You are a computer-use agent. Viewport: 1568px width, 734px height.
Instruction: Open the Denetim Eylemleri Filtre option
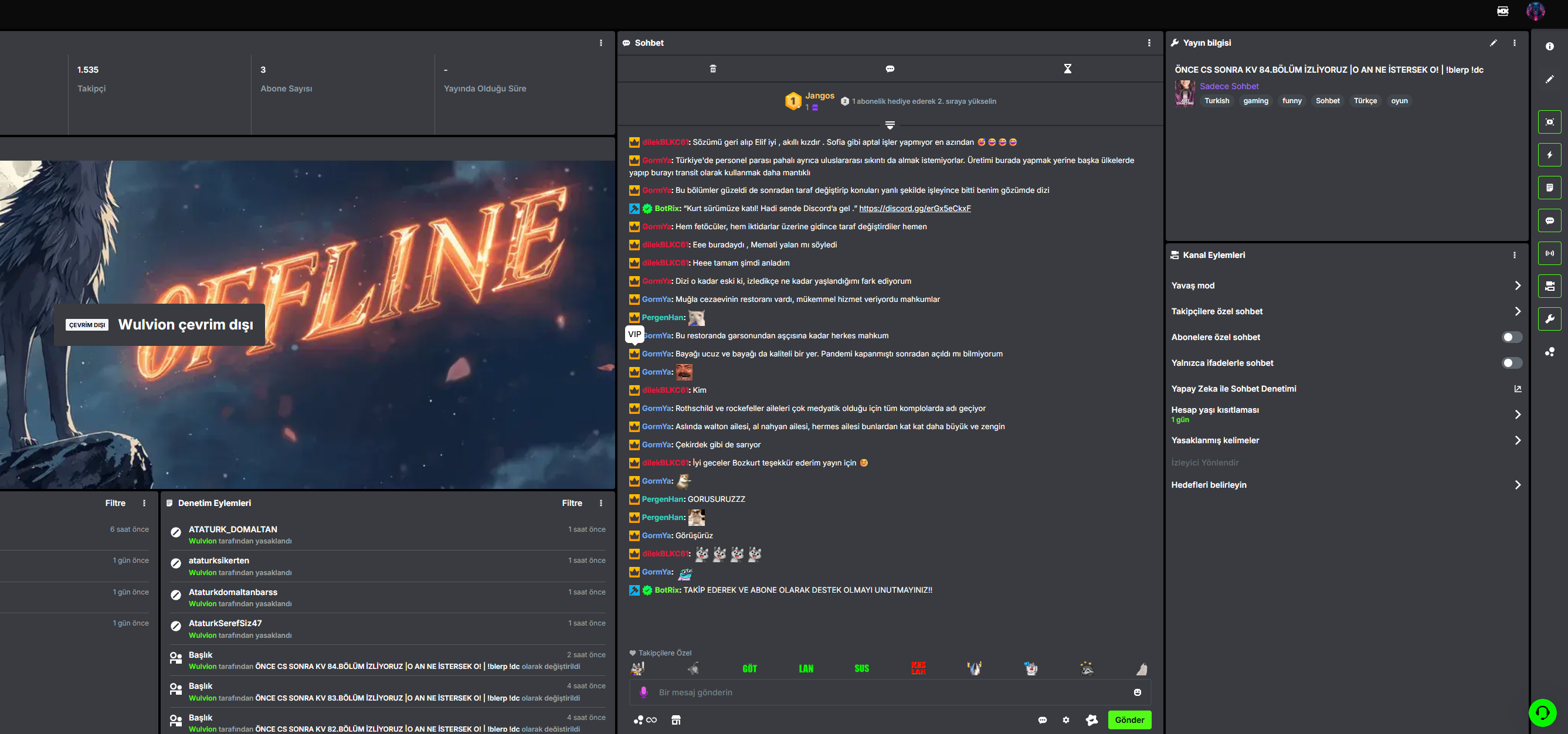click(x=572, y=503)
